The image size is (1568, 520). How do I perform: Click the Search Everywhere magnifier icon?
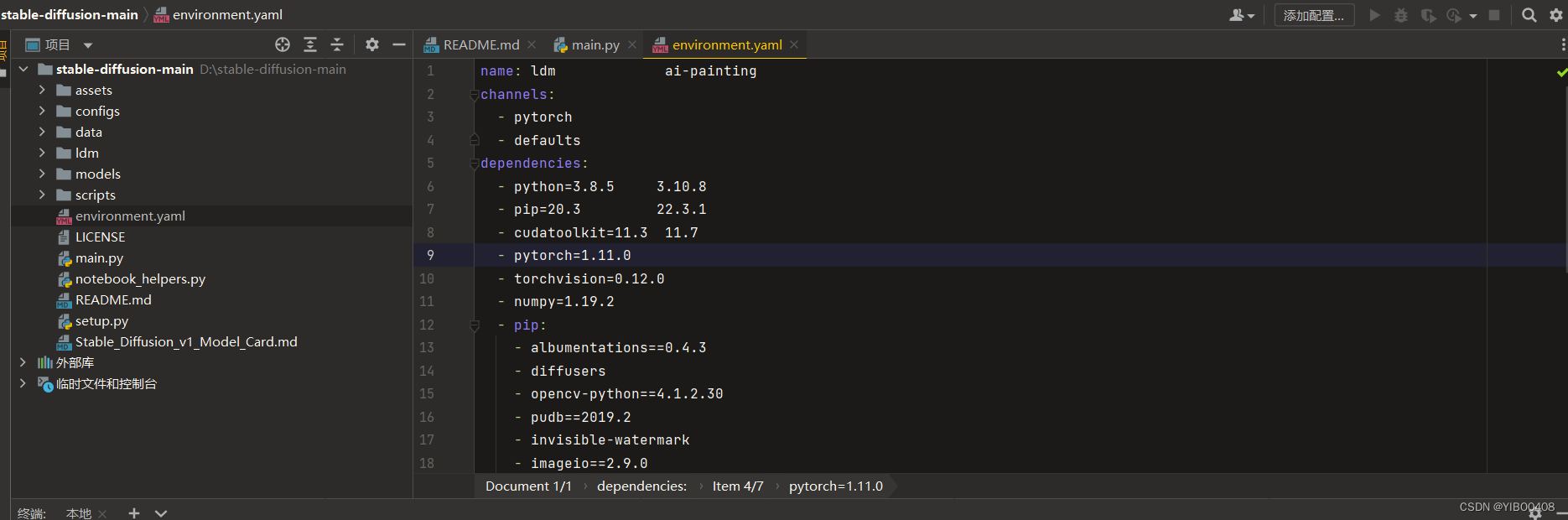[x=1529, y=15]
